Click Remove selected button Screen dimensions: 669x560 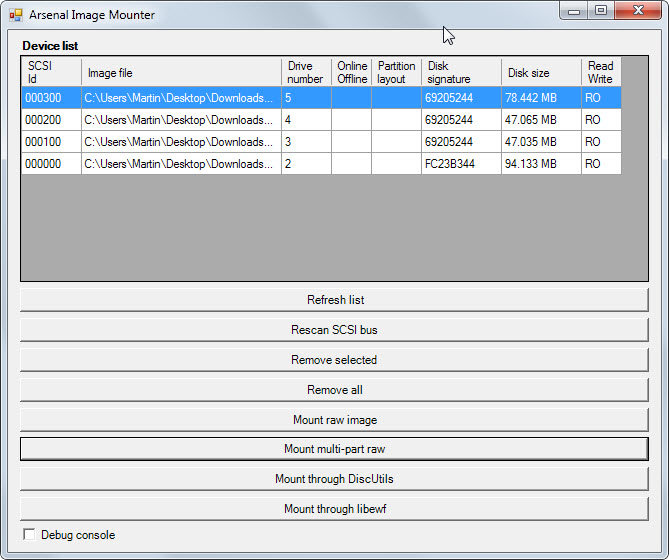[x=334, y=360]
